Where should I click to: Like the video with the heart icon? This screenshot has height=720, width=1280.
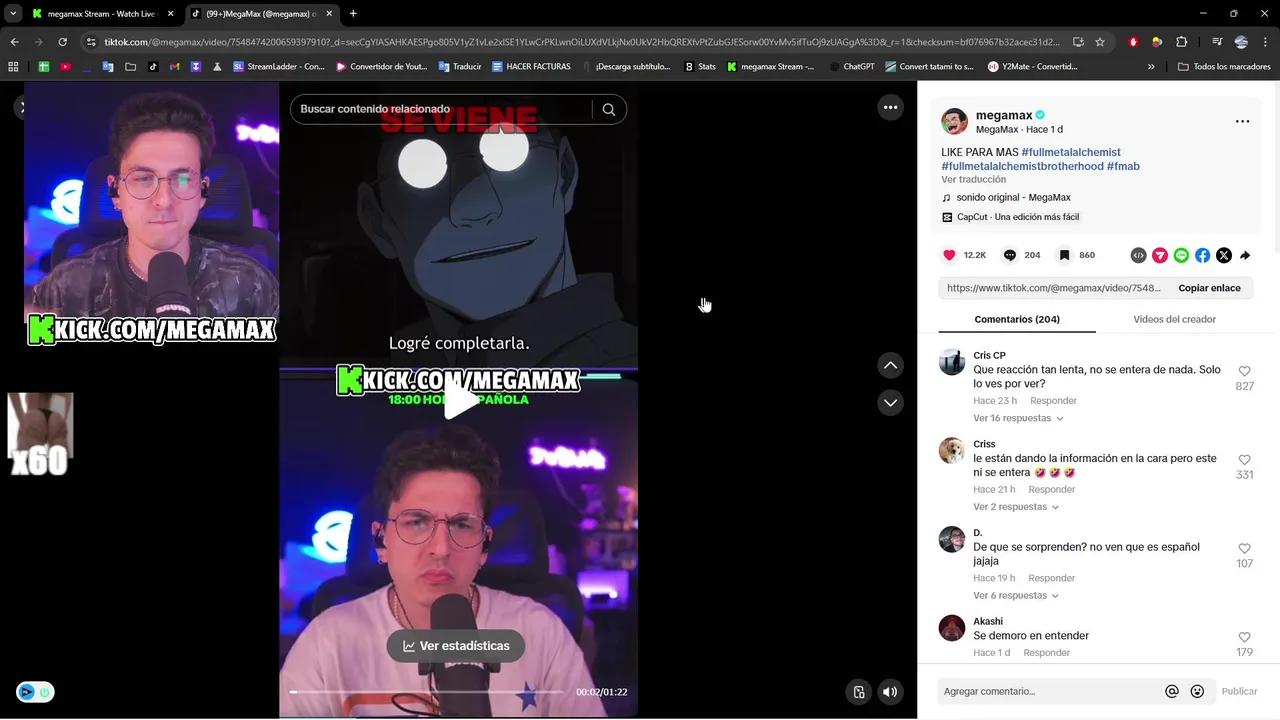click(949, 255)
